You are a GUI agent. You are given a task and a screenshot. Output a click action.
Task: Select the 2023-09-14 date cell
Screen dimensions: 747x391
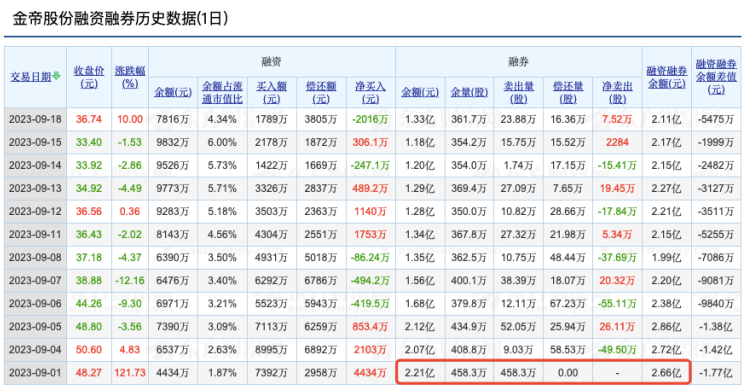coord(35,165)
